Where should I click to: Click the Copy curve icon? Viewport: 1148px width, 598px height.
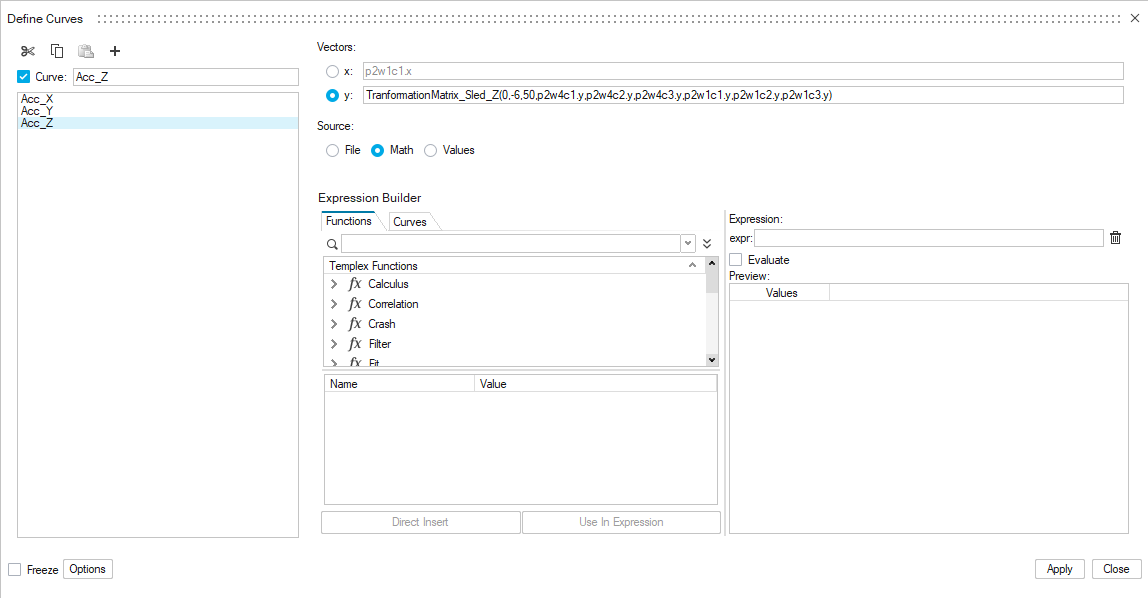(x=57, y=51)
